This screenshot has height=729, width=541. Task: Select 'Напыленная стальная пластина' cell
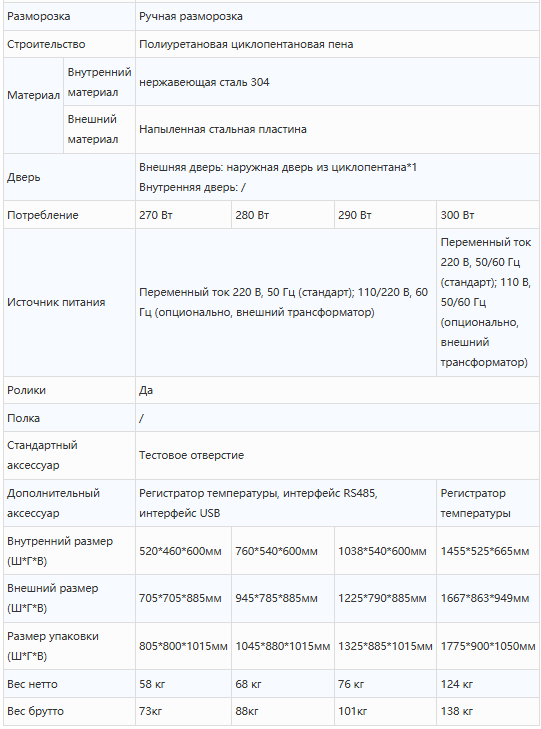coord(337,129)
